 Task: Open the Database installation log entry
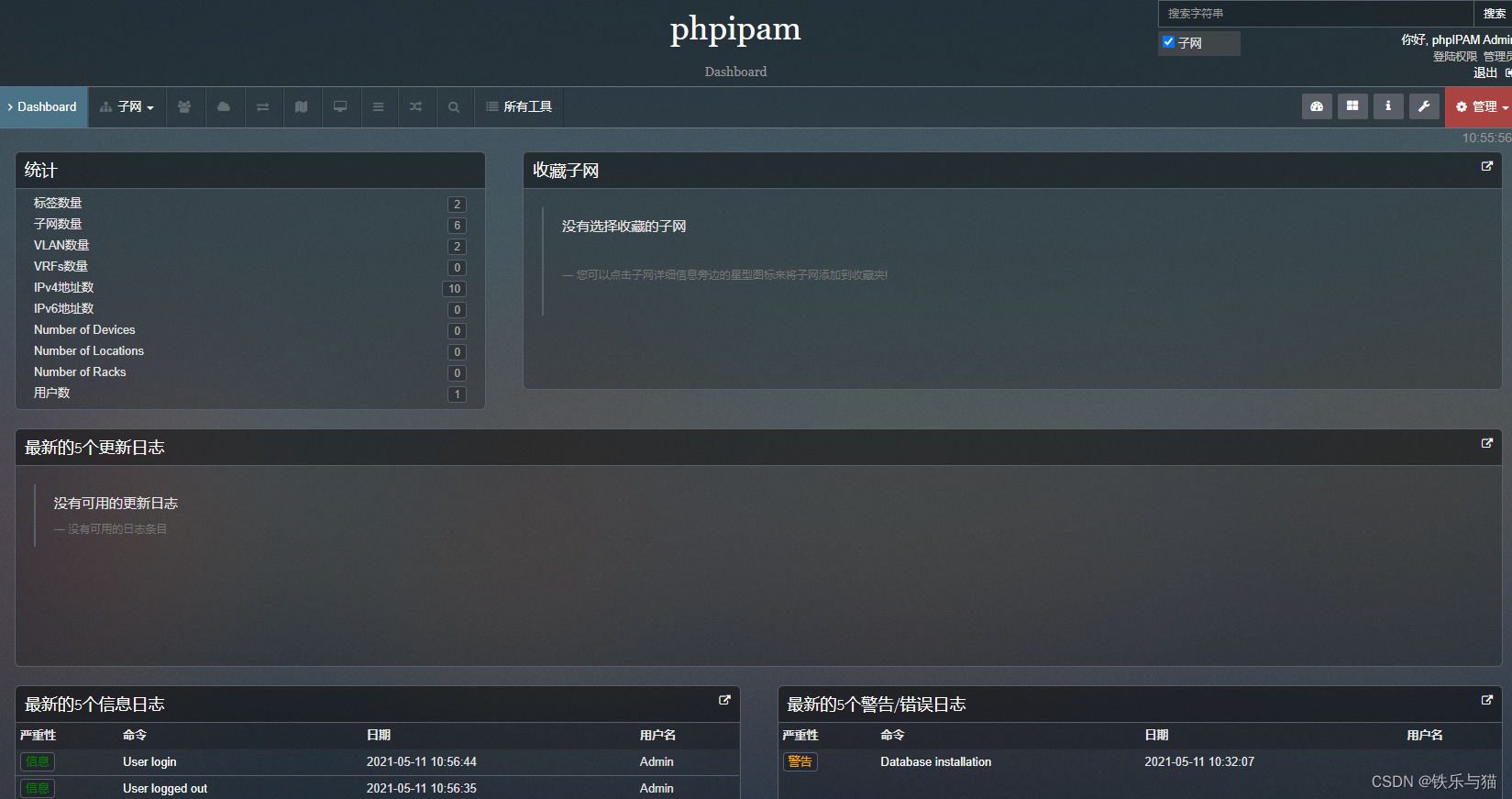coord(935,761)
